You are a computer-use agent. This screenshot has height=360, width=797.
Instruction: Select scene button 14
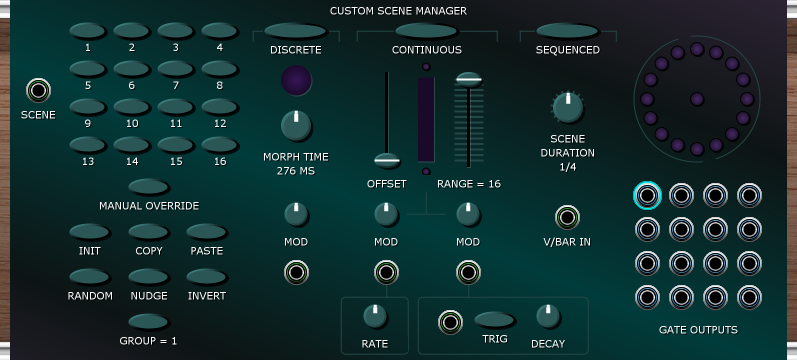[x=132, y=144]
